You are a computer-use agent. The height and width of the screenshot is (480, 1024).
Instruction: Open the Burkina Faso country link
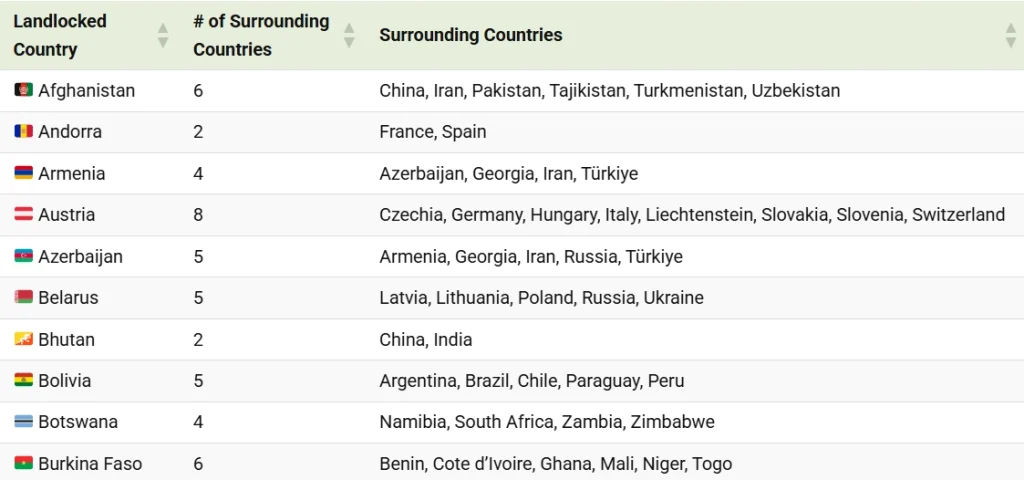tap(90, 464)
